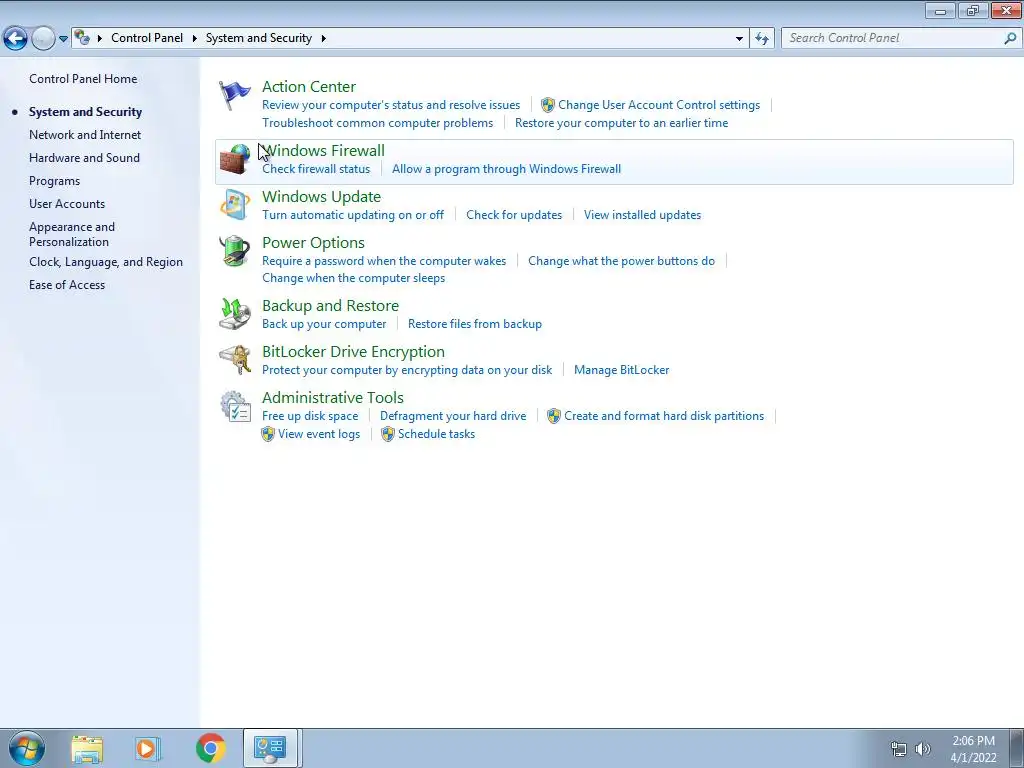Open the Programs category
1024x768 pixels.
click(54, 181)
